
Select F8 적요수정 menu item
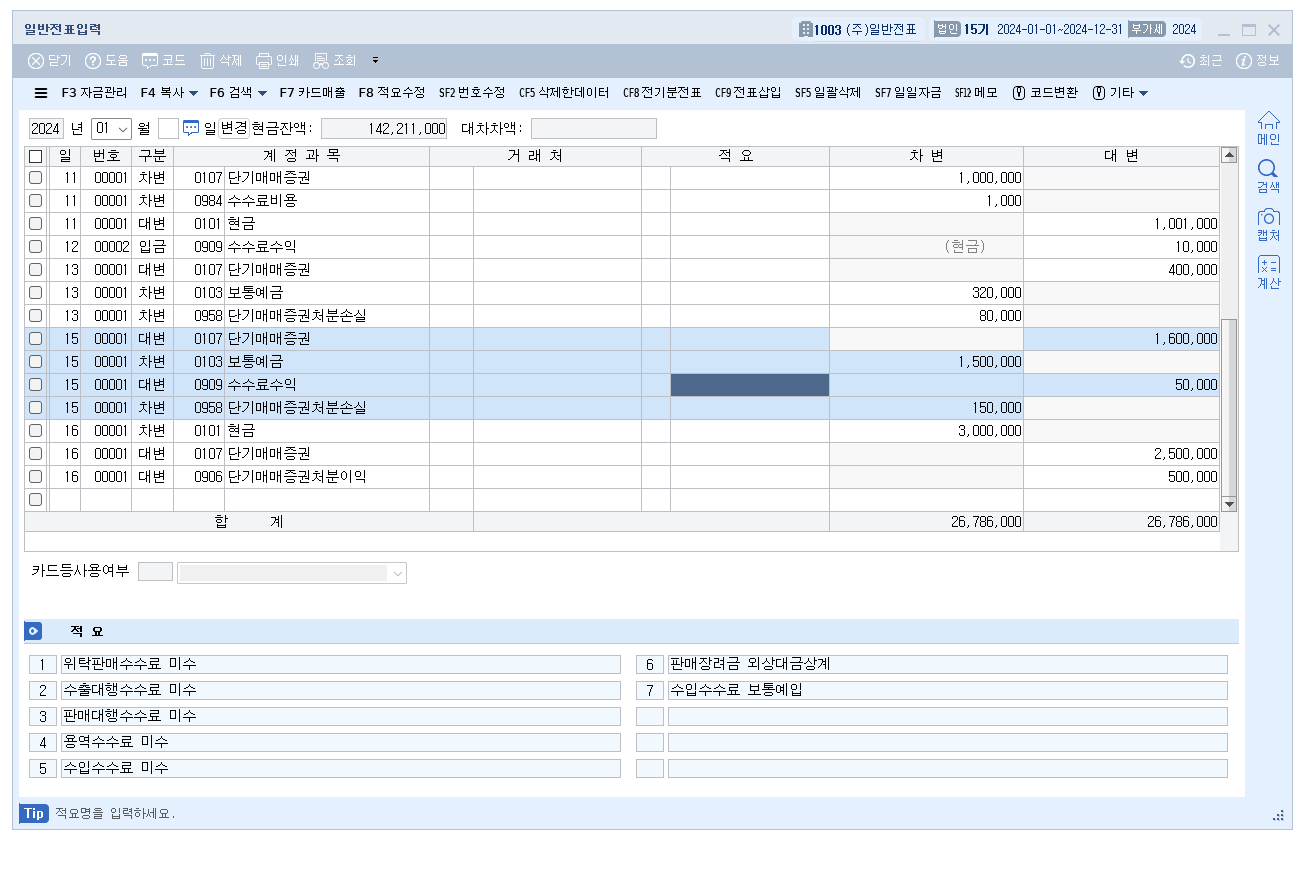point(392,93)
